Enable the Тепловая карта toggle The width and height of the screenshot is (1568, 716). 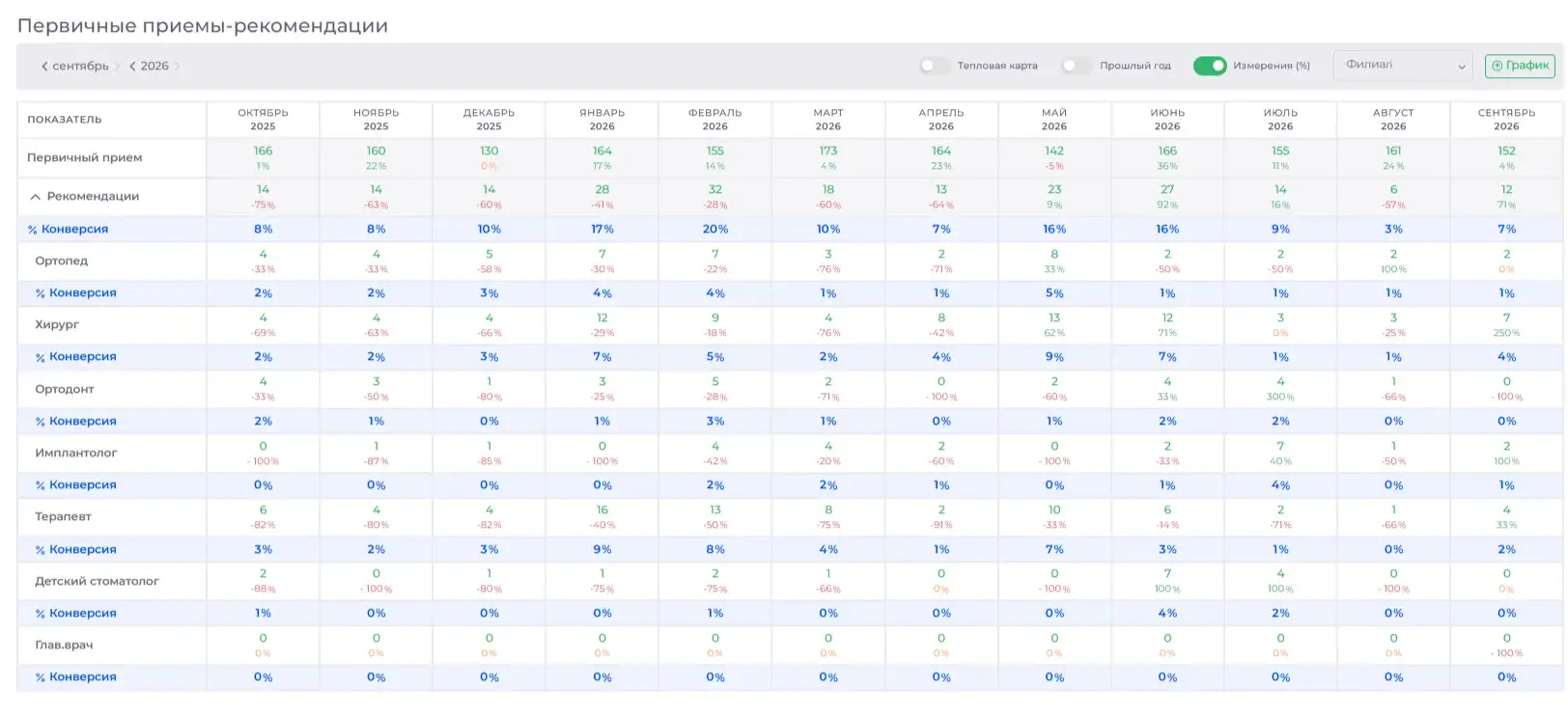pyautogui.click(x=934, y=66)
